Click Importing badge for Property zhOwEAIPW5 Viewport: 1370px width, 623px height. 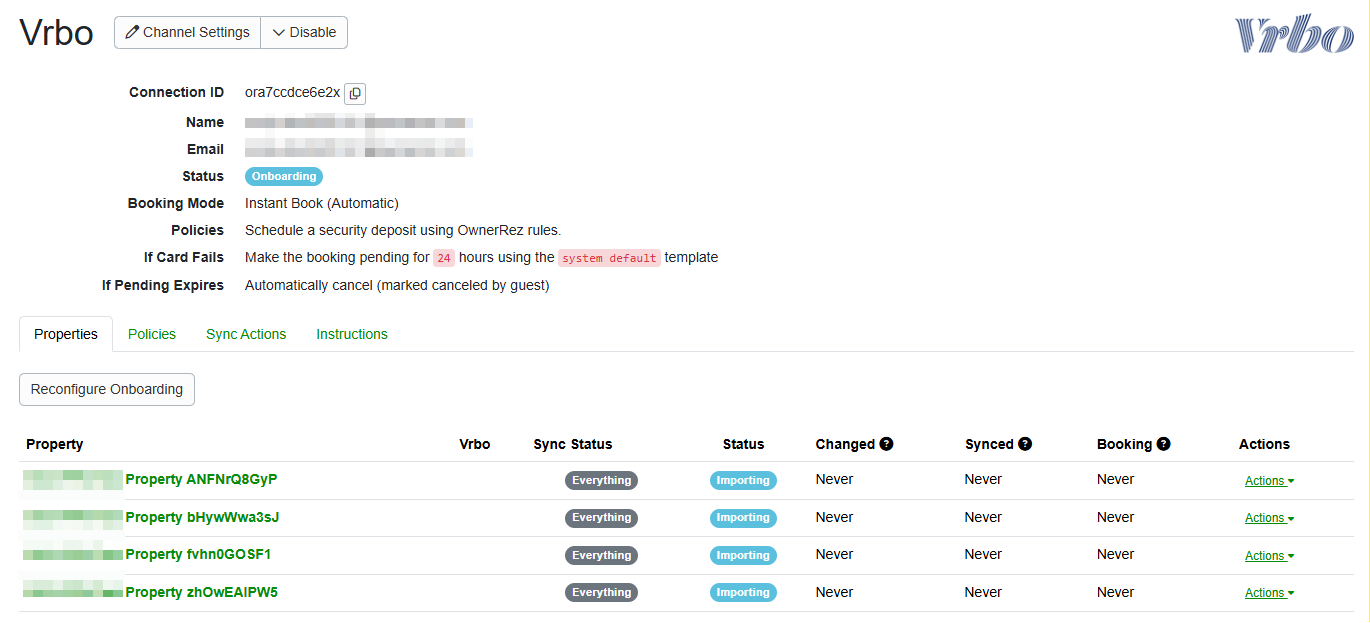(x=743, y=592)
